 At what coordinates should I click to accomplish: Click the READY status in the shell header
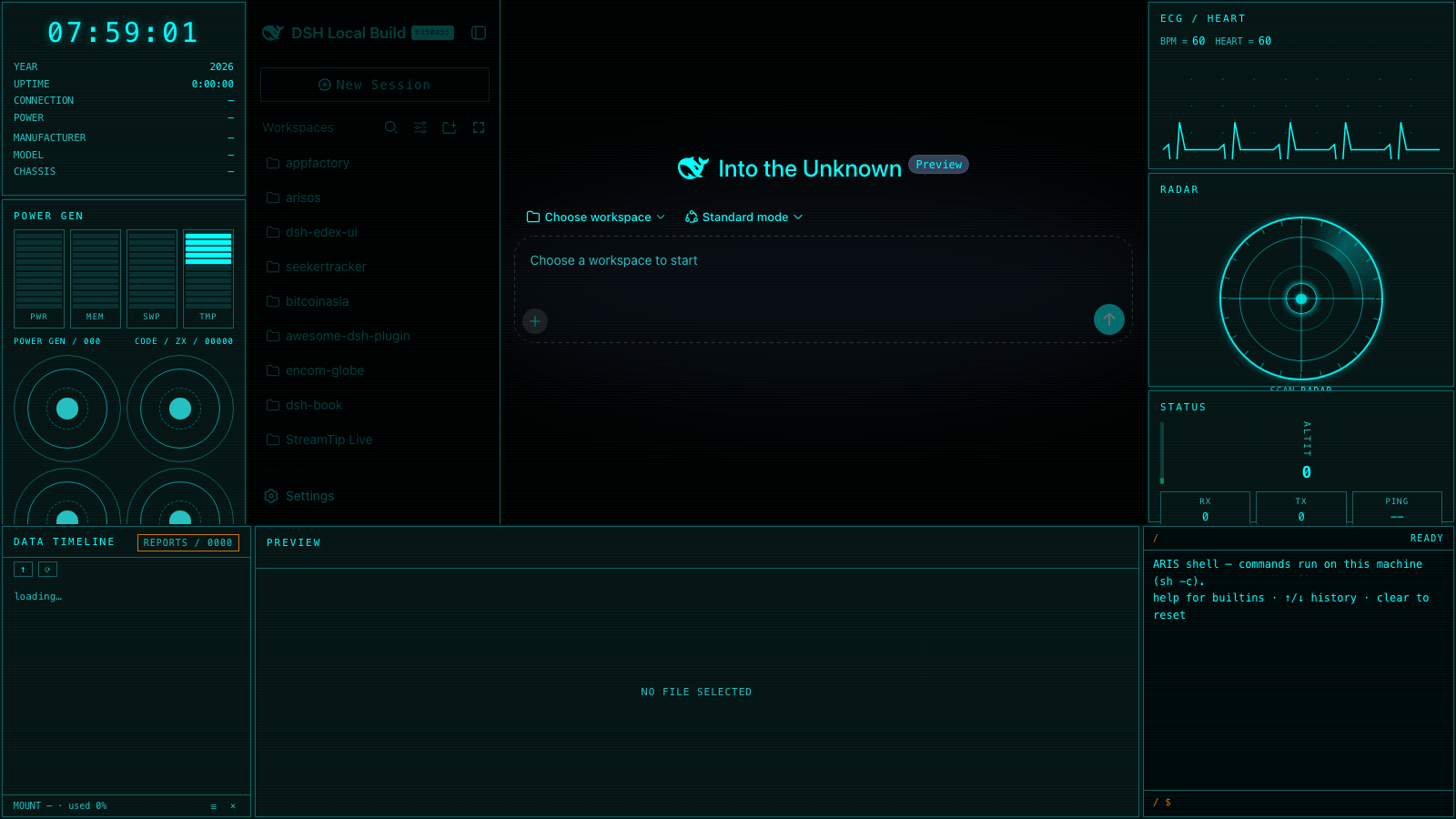1427,539
